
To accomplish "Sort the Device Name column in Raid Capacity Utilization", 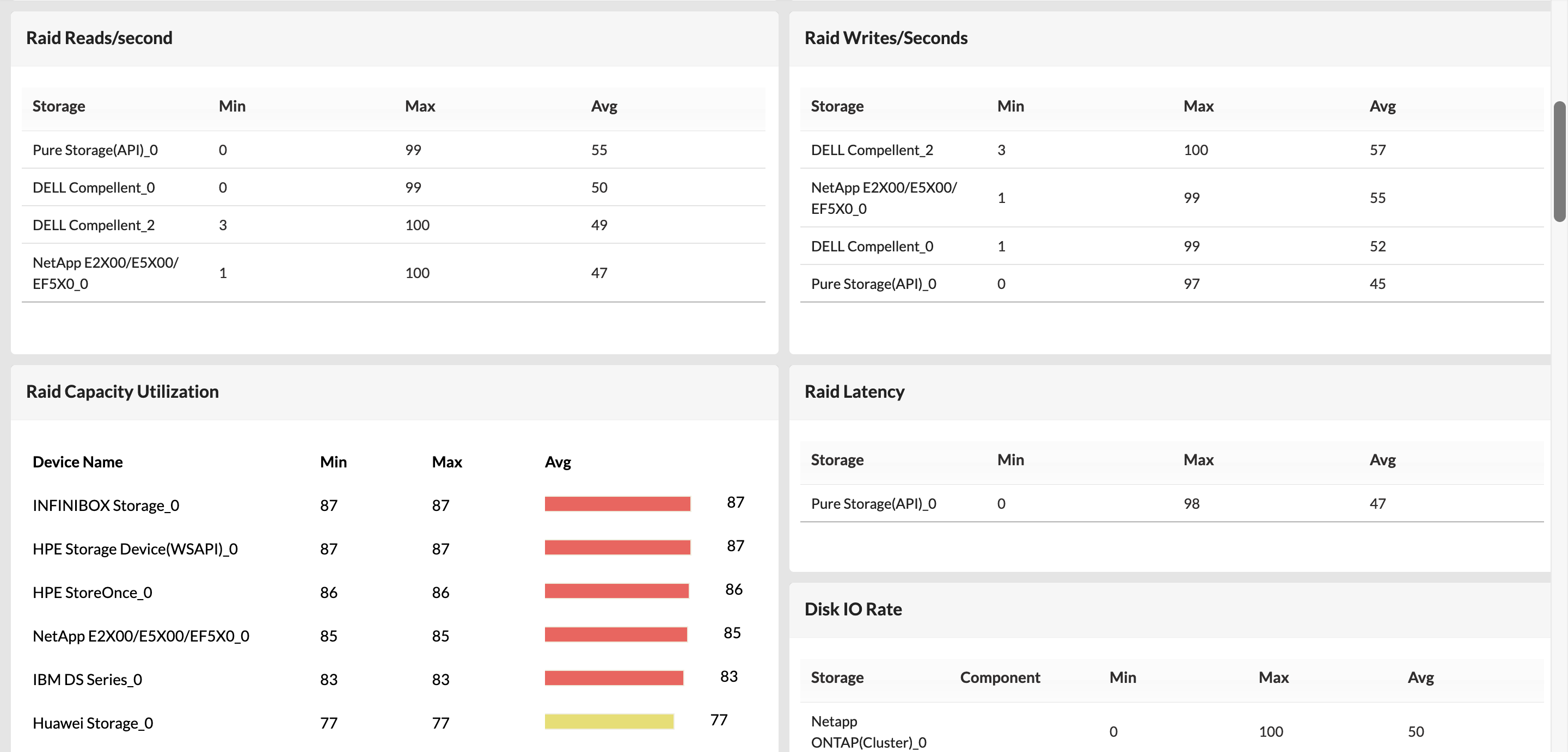I will [77, 461].
